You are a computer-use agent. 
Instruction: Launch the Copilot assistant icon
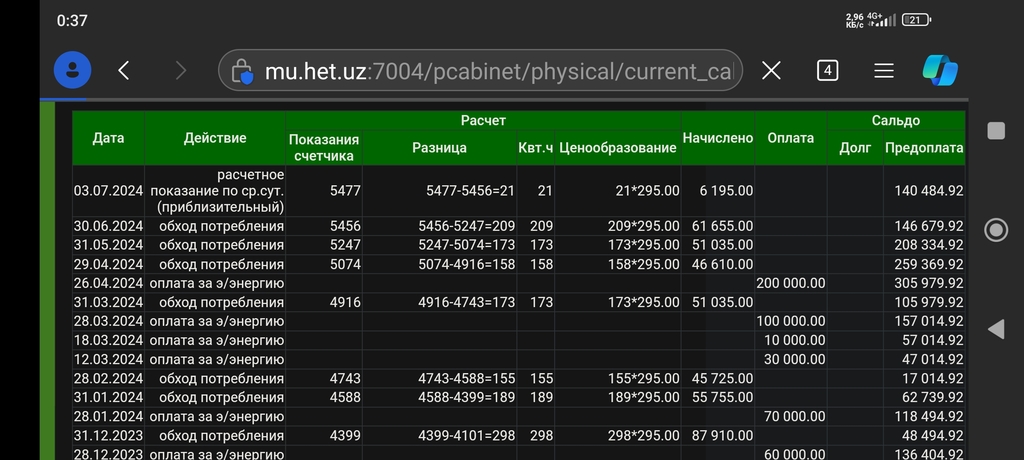940,71
